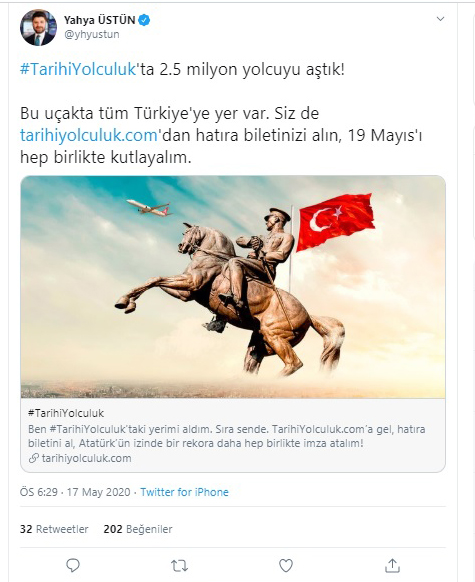Click the card title #TarihiYolculuk
475x582 pixels.
pos(66,413)
